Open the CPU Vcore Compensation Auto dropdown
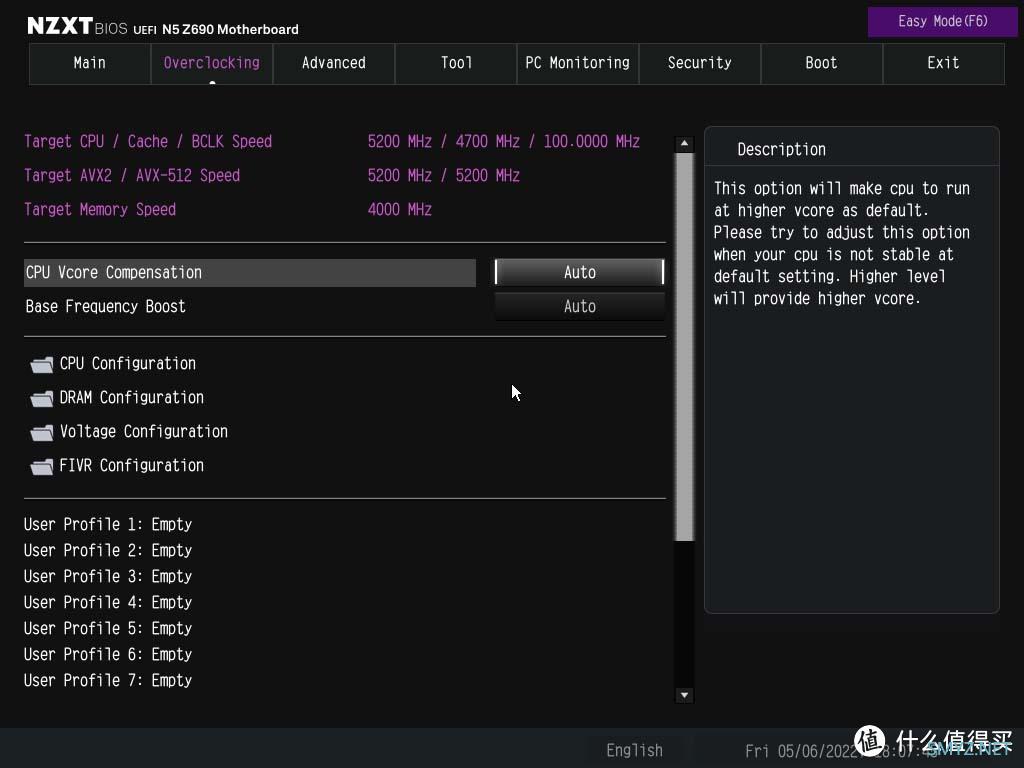1024x768 pixels. (x=579, y=272)
